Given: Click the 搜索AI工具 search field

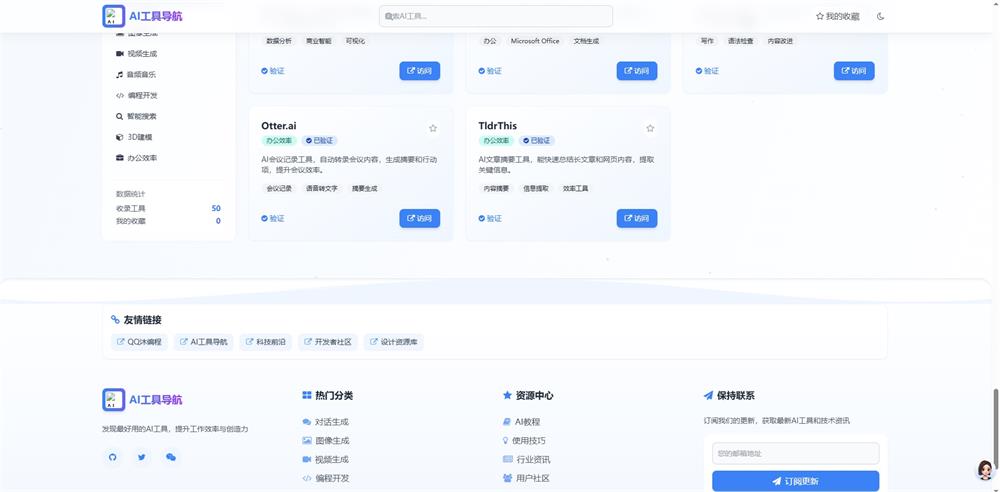Looking at the screenshot, I should point(496,17).
